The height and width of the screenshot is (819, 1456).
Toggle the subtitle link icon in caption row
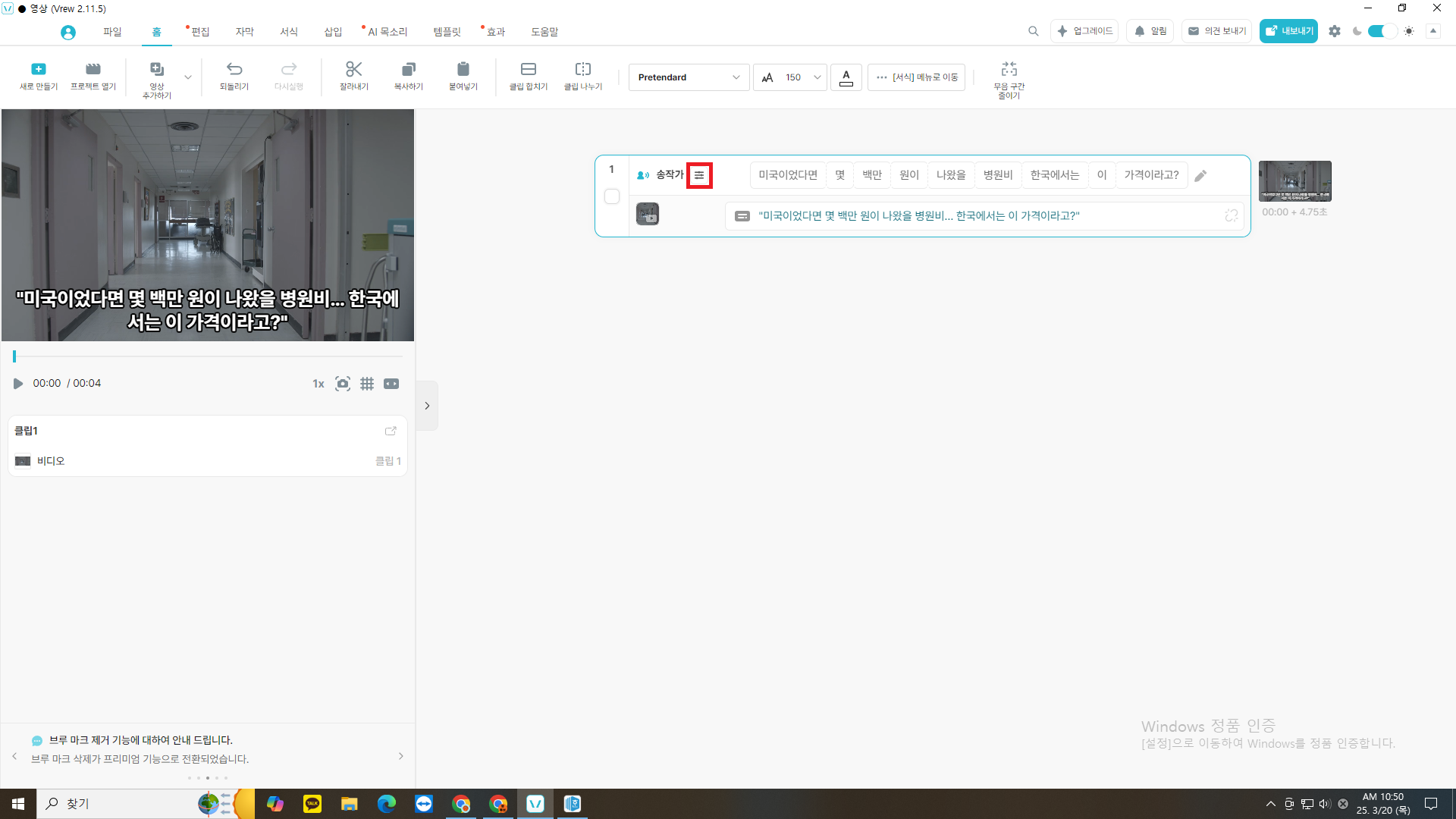click(x=1231, y=216)
